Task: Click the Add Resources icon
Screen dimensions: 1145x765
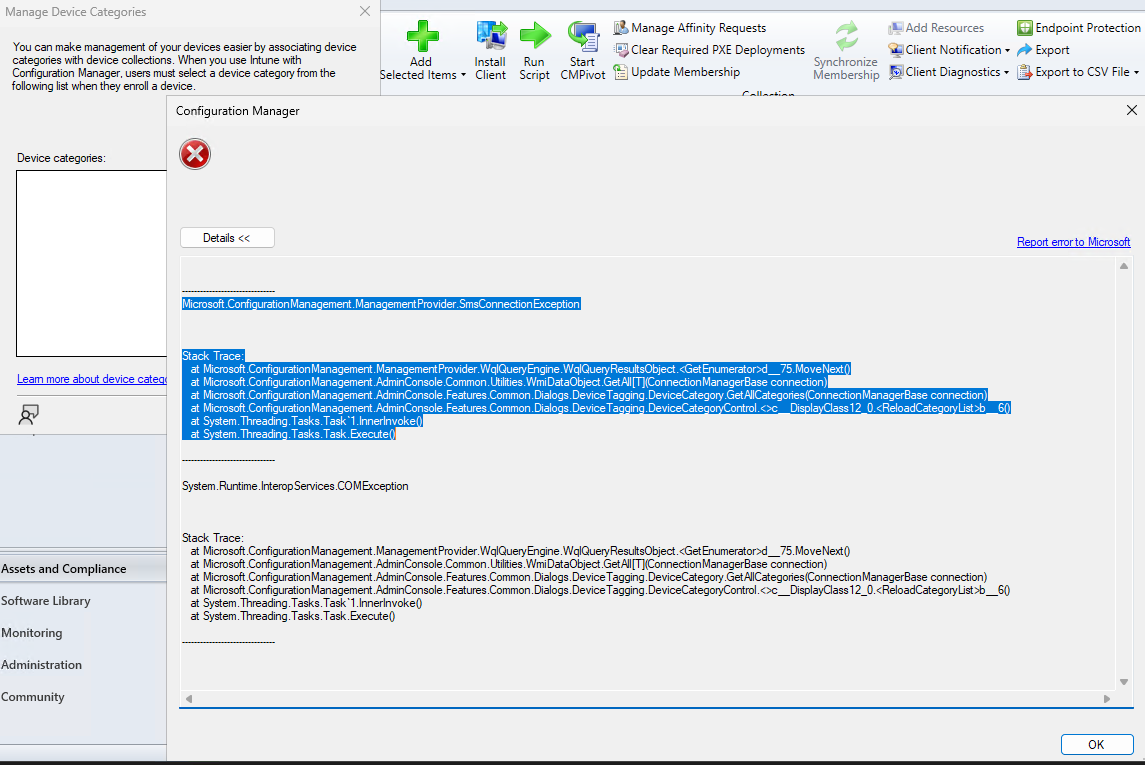Action: coord(895,28)
